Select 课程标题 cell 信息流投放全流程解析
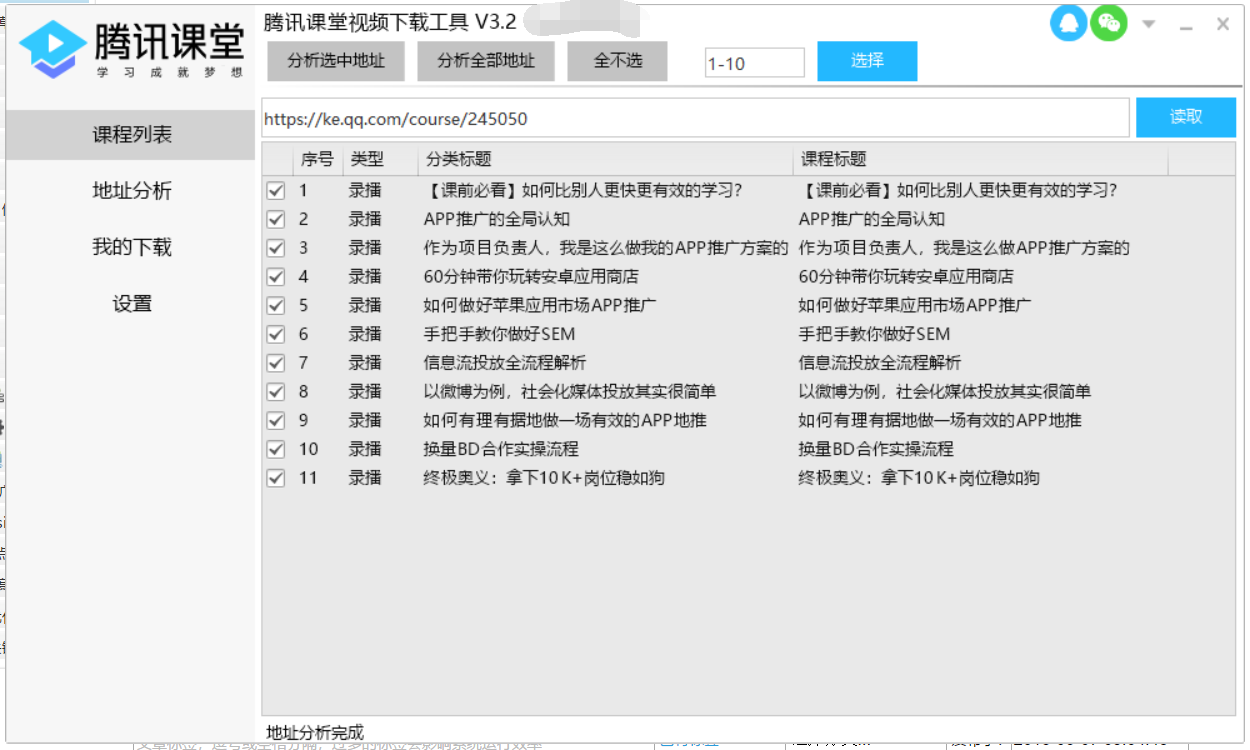This screenshot has height=750, width=1250. pyautogui.click(x=879, y=363)
